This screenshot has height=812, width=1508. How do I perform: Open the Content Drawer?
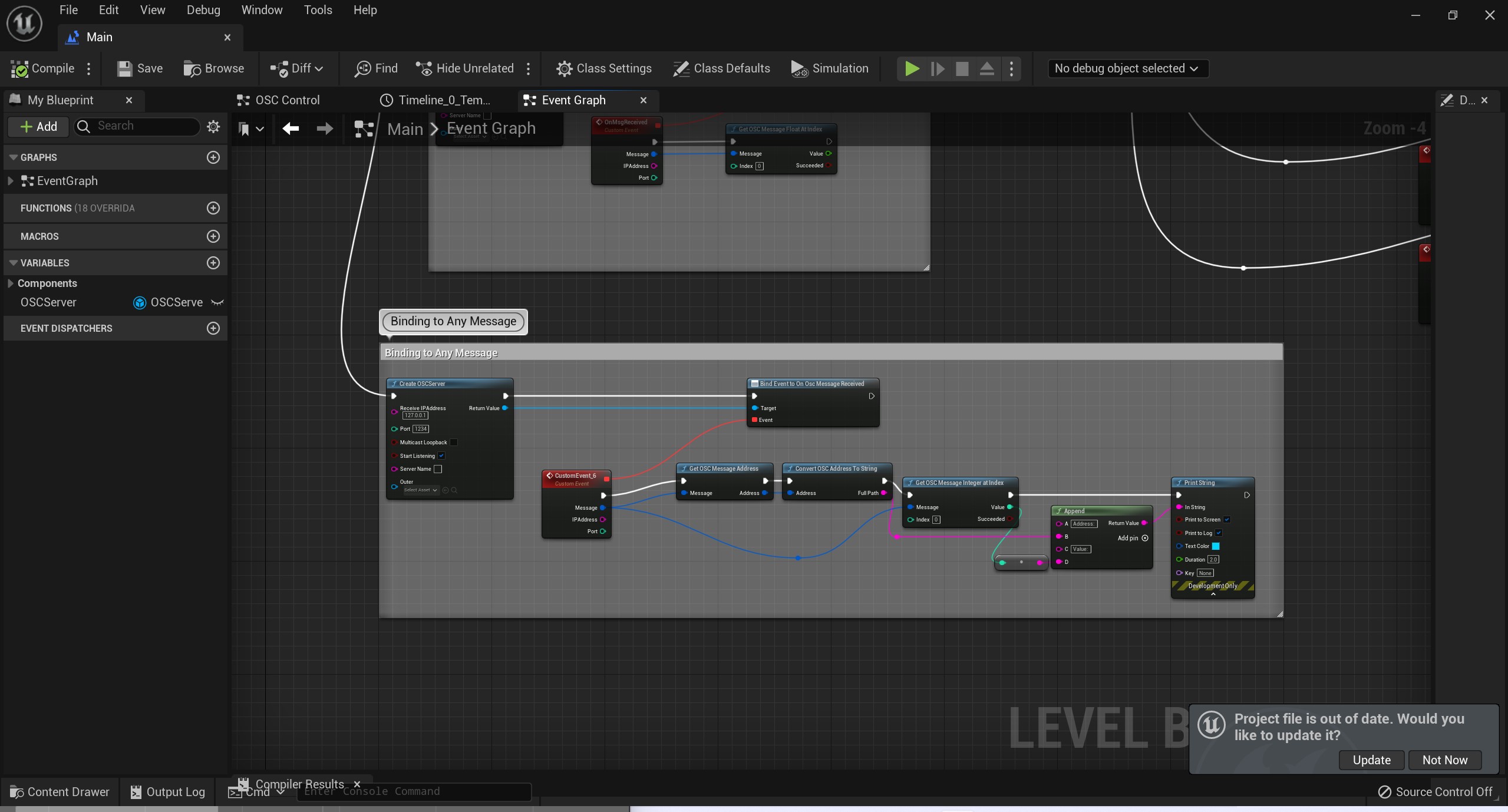click(60, 792)
